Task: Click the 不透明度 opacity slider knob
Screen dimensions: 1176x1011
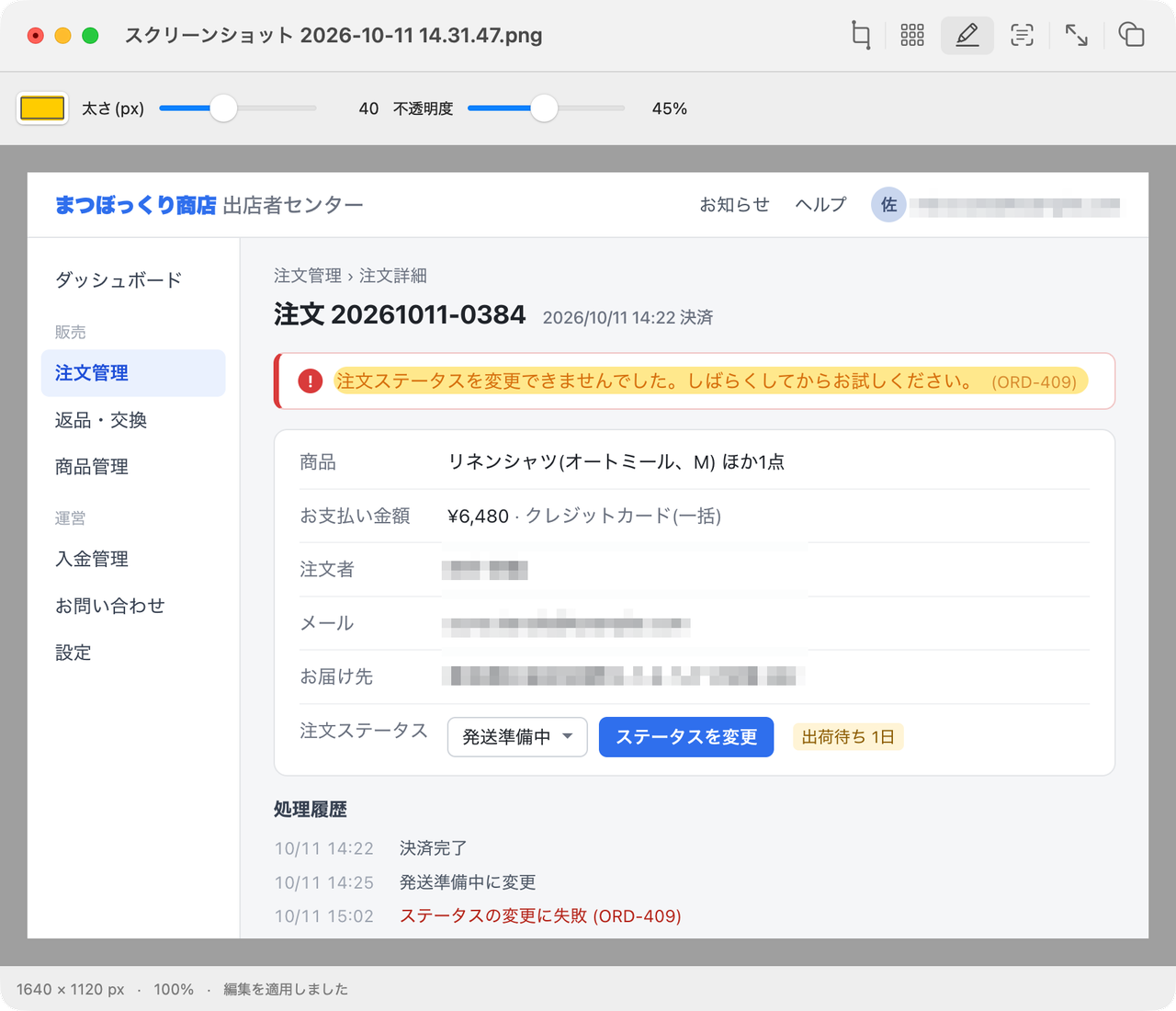Action: point(544,108)
